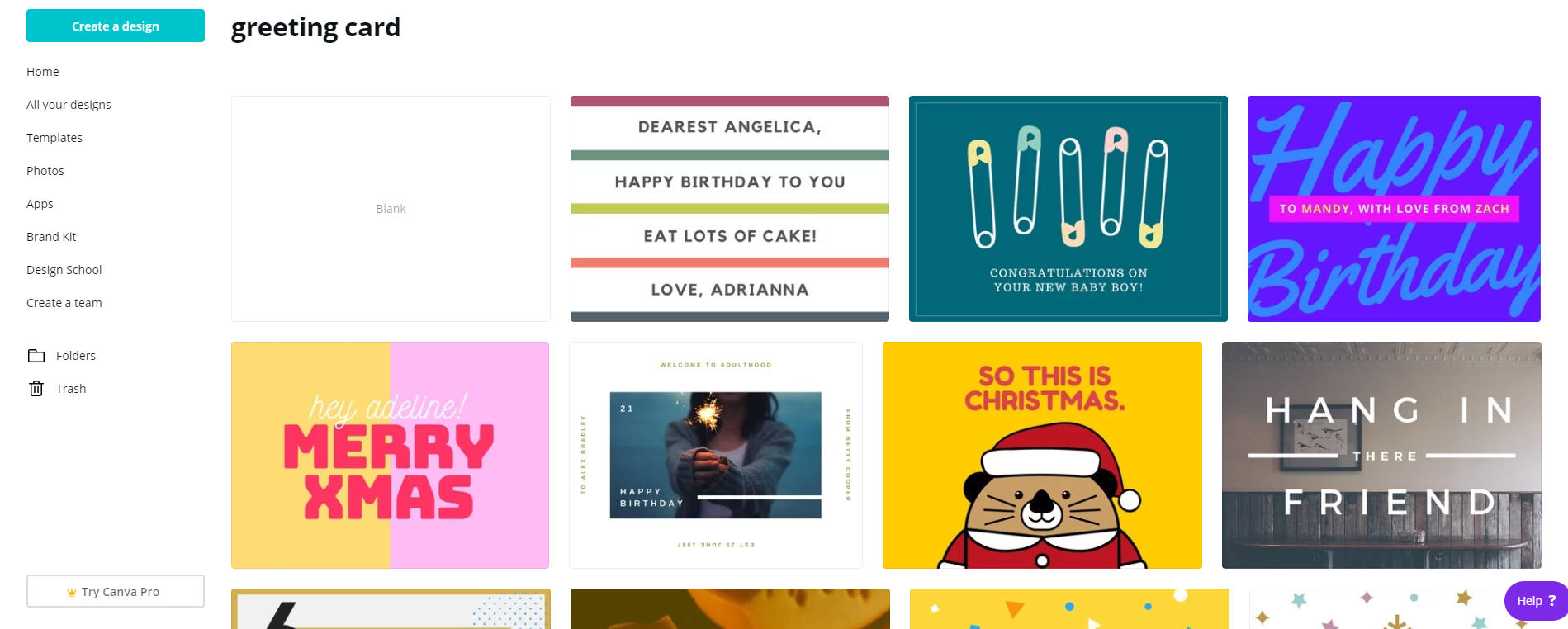Viewport: 1568px width, 629px height.
Task: Open Photos in the sidebar
Action: pos(45,171)
